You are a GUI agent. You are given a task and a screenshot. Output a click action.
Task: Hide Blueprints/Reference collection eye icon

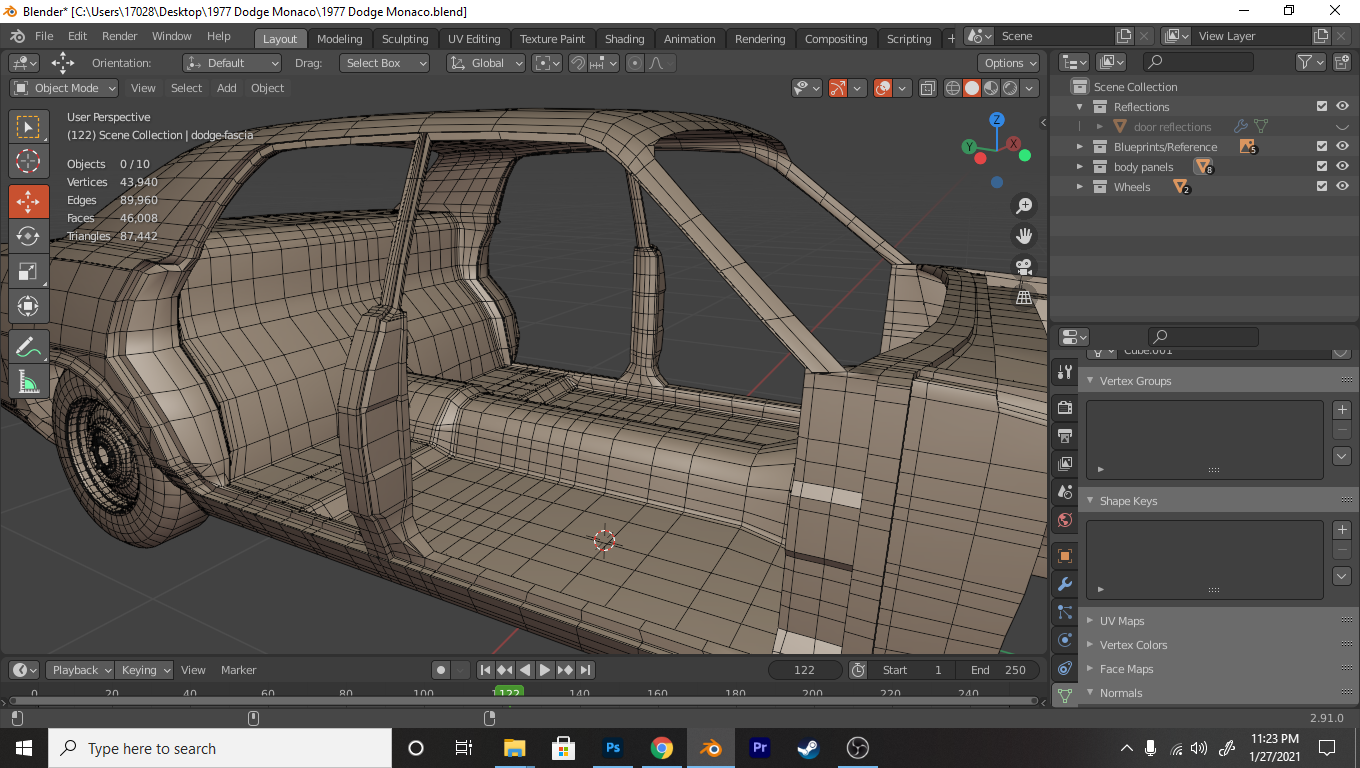click(x=1342, y=146)
